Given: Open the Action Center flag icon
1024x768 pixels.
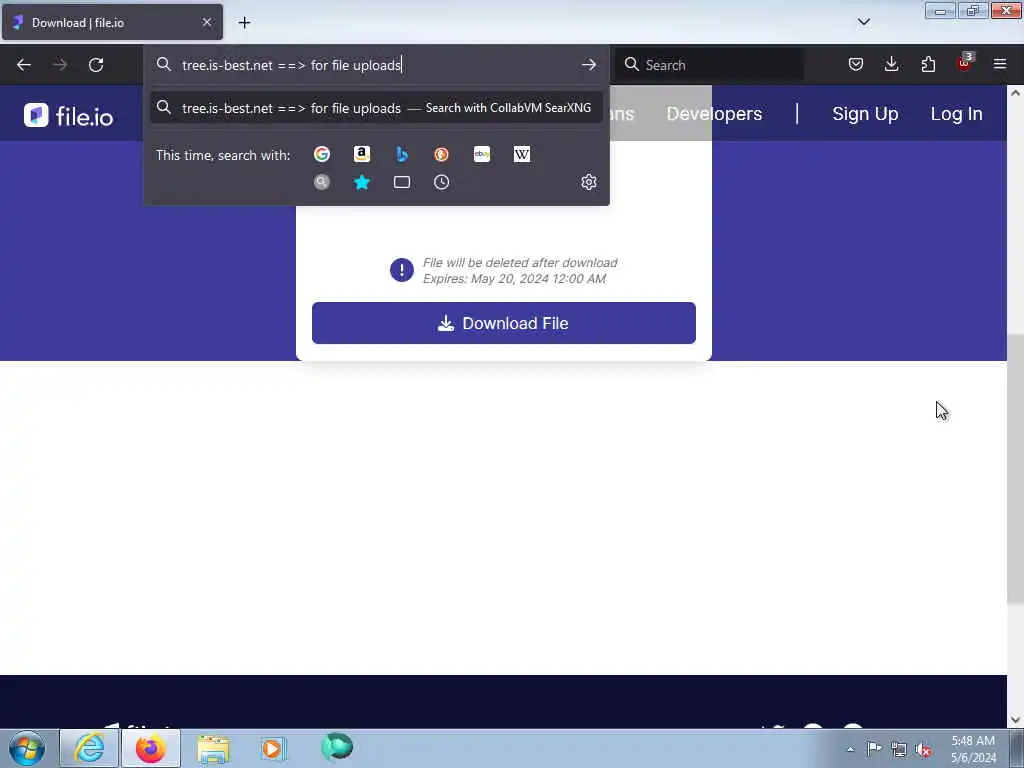Looking at the screenshot, I should [874, 748].
